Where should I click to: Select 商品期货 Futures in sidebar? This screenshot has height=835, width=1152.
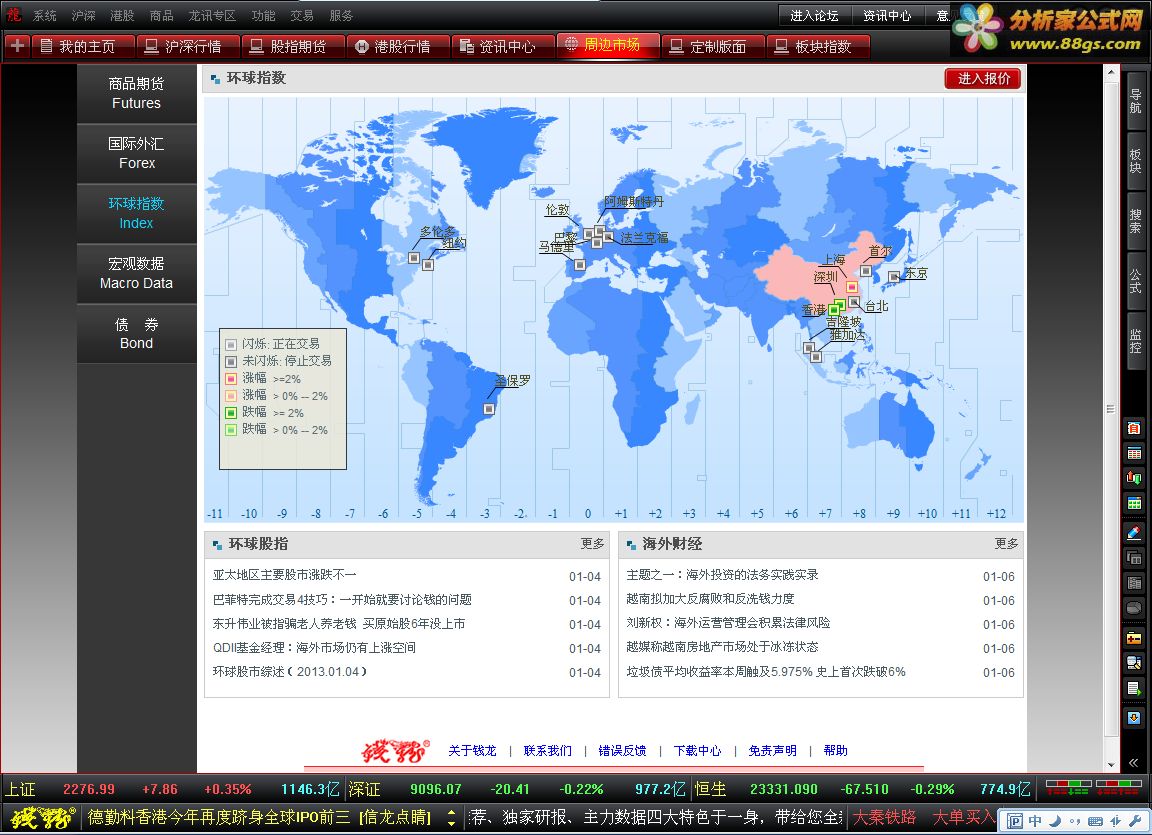[137, 93]
